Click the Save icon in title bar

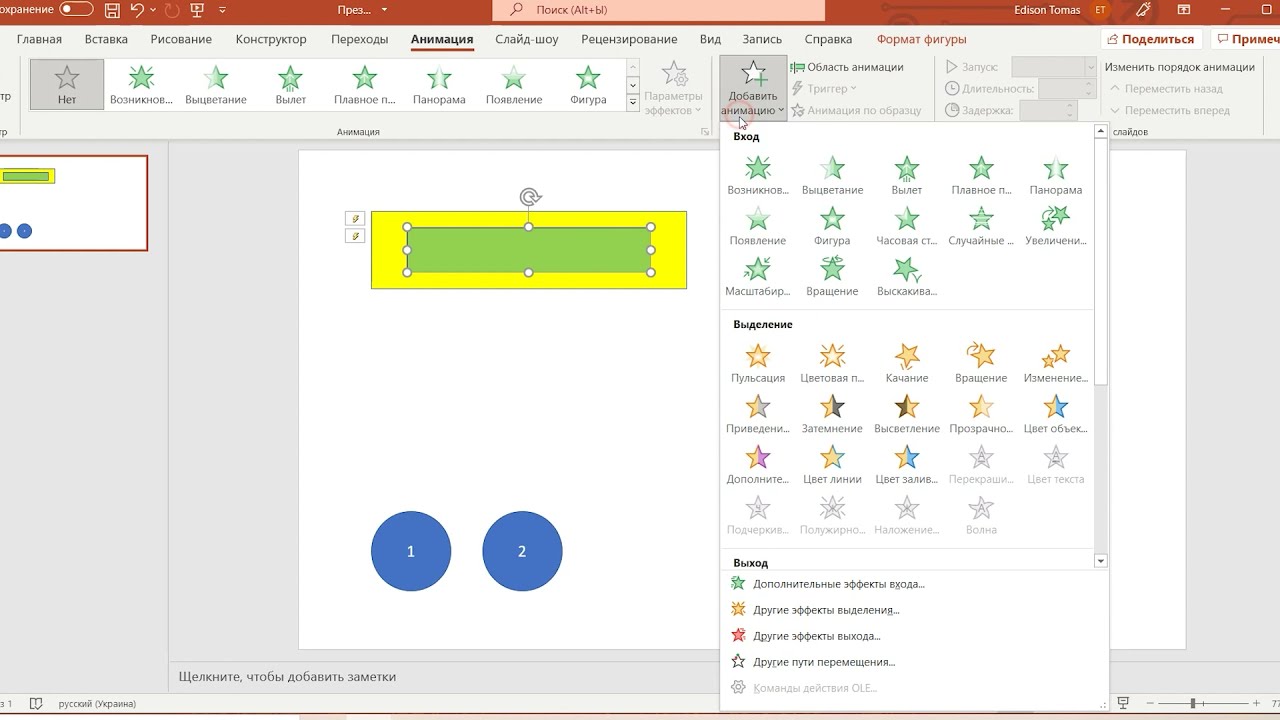pyautogui.click(x=112, y=10)
